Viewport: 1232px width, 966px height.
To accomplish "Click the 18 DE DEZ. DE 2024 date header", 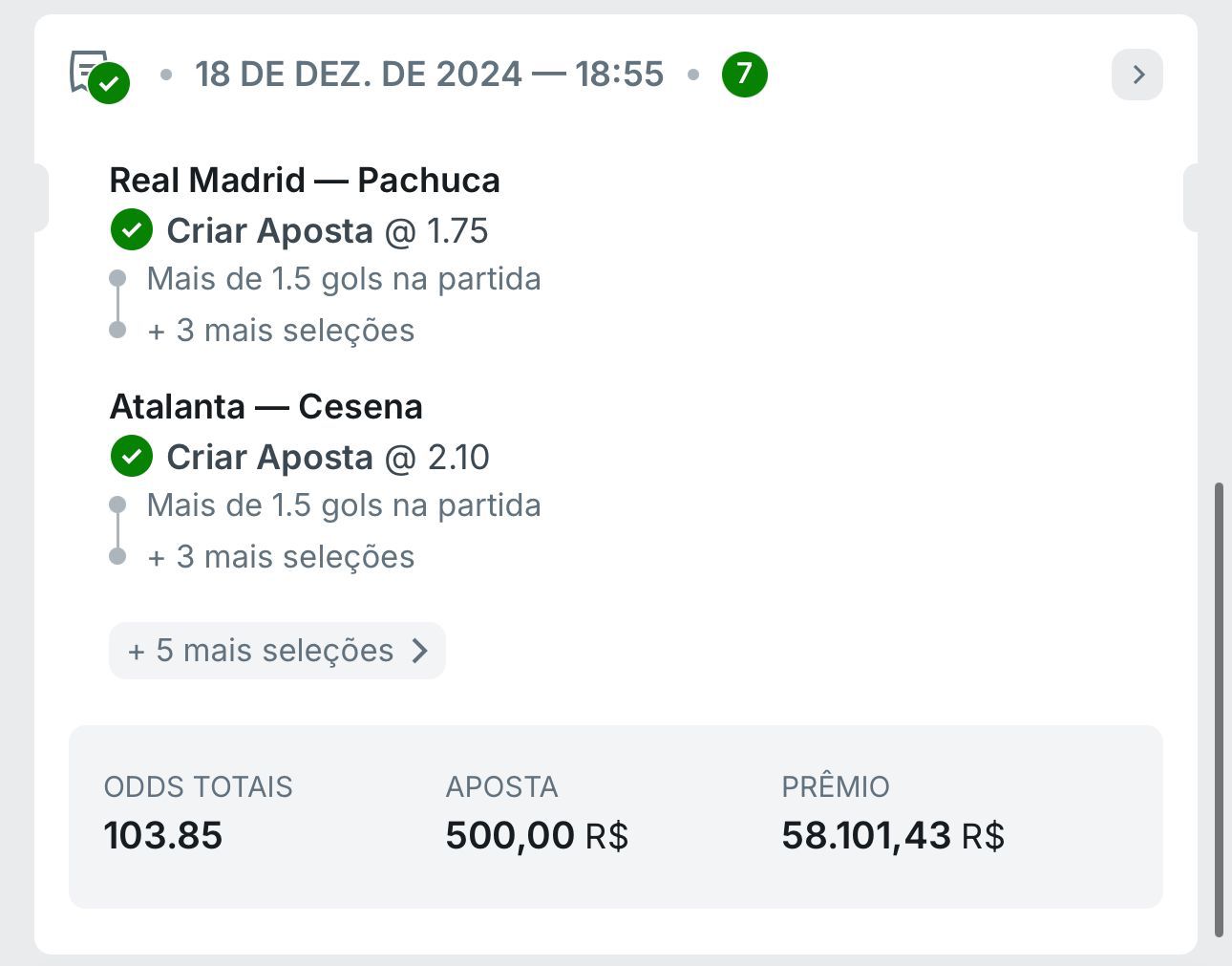I will click(x=429, y=75).
